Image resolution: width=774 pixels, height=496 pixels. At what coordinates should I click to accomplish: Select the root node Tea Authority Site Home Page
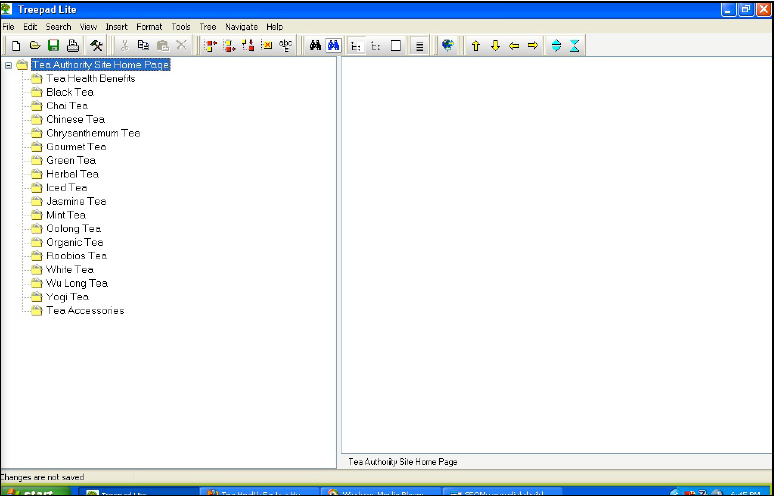tap(101, 65)
